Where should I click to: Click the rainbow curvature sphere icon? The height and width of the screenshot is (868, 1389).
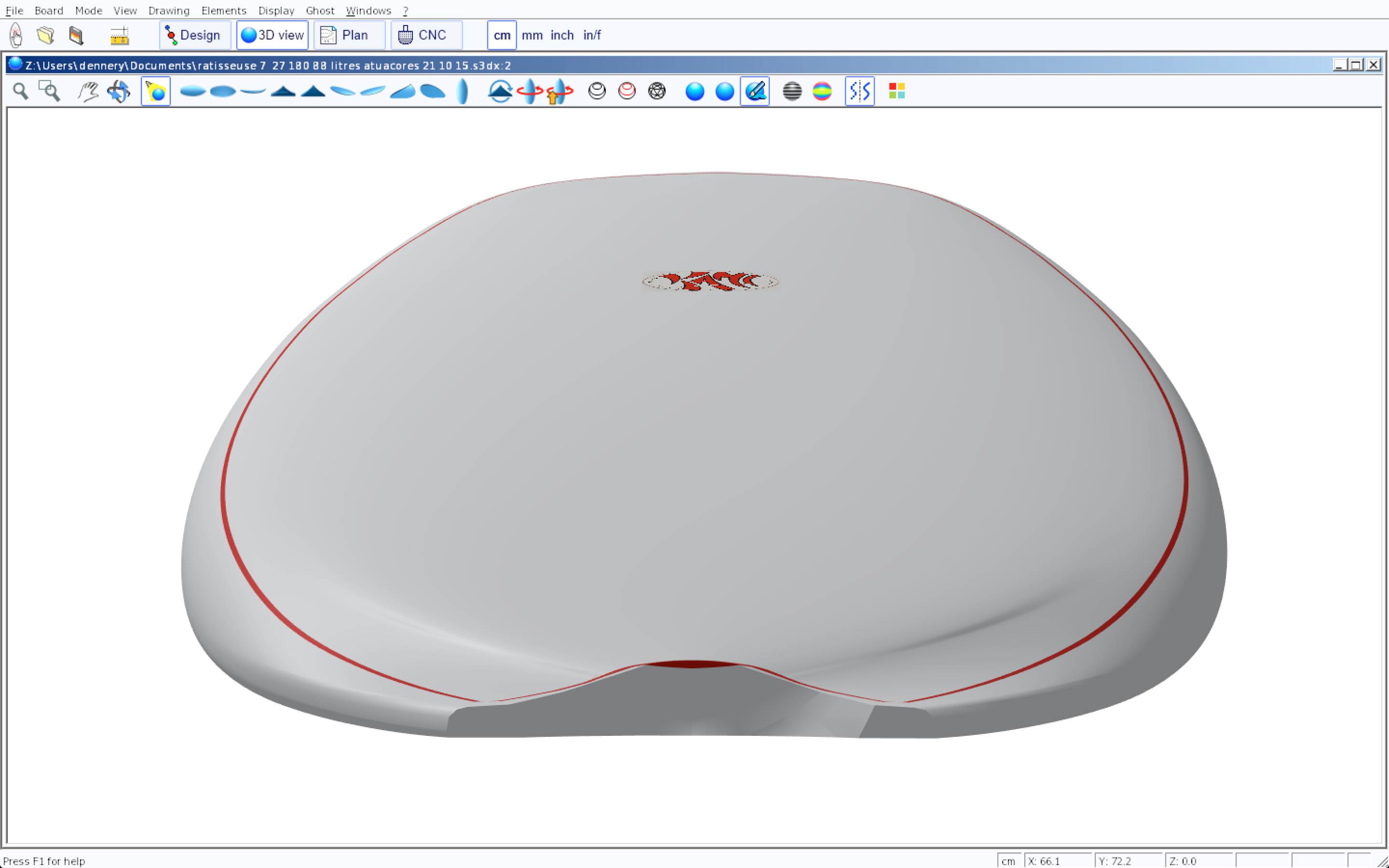[x=822, y=91]
